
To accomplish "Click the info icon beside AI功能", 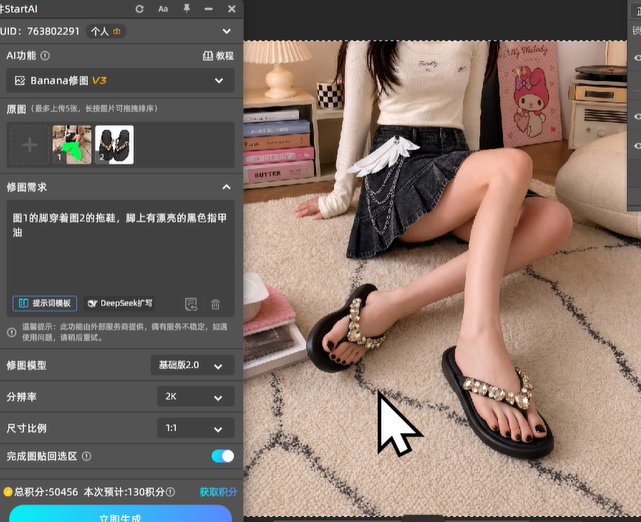I will click(45, 56).
